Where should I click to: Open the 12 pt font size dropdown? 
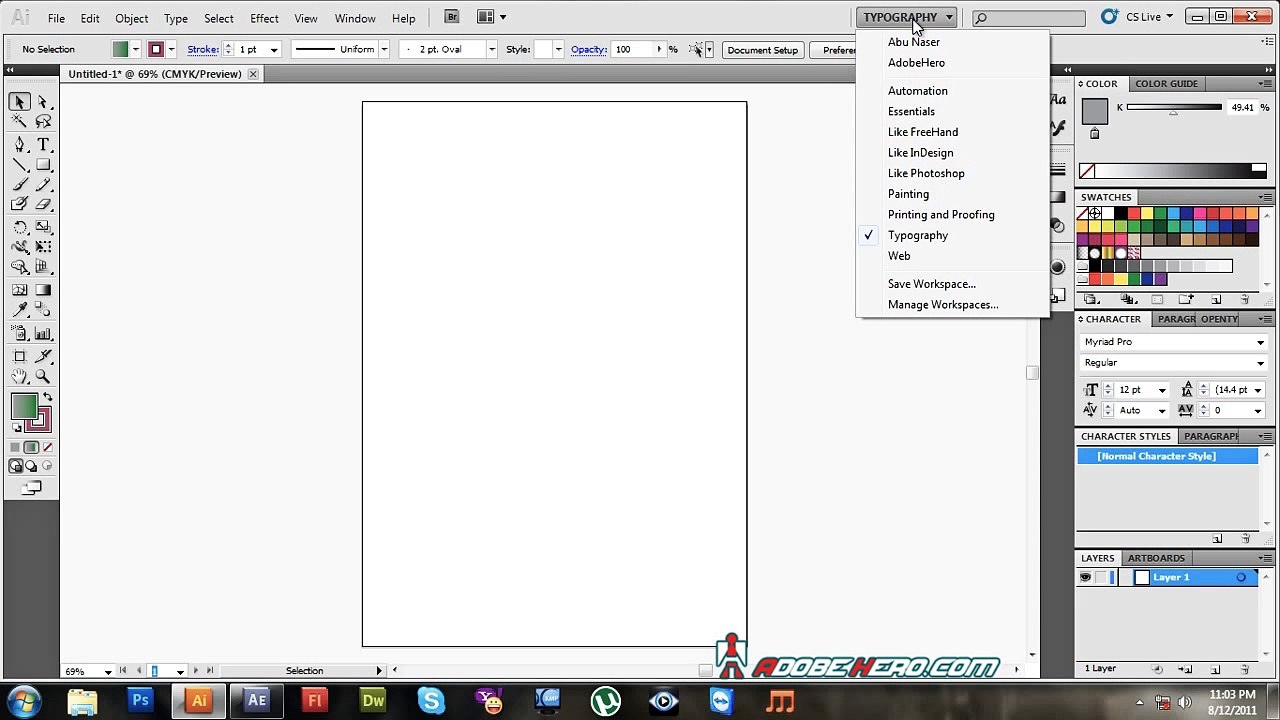pyautogui.click(x=1161, y=390)
